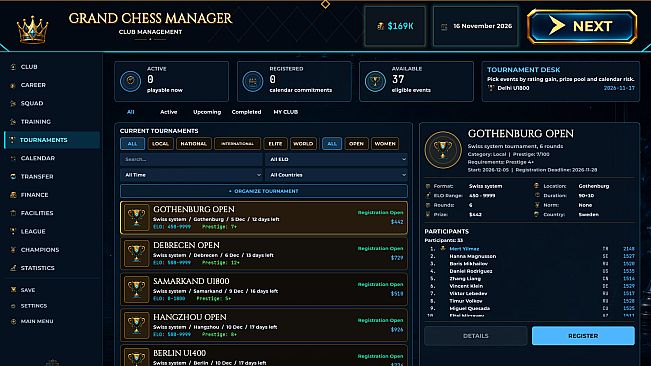Click the Save sidebar icon
Viewport: 651px width, 366px height.
pos(13,290)
